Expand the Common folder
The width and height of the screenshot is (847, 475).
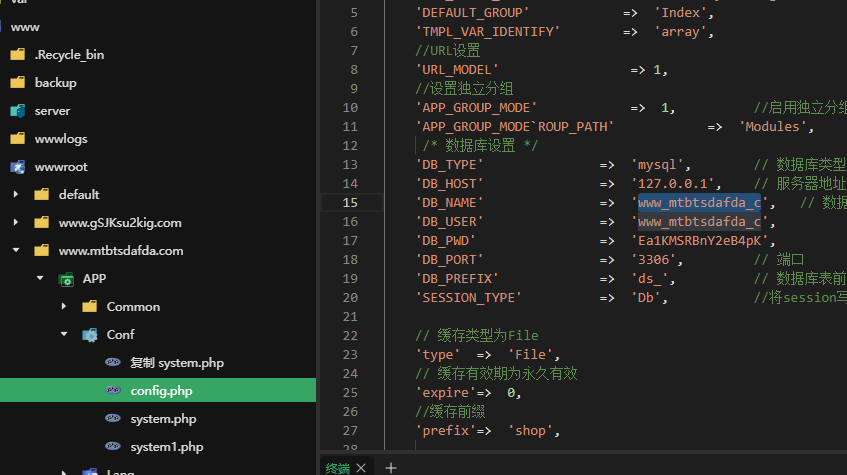pos(64,307)
